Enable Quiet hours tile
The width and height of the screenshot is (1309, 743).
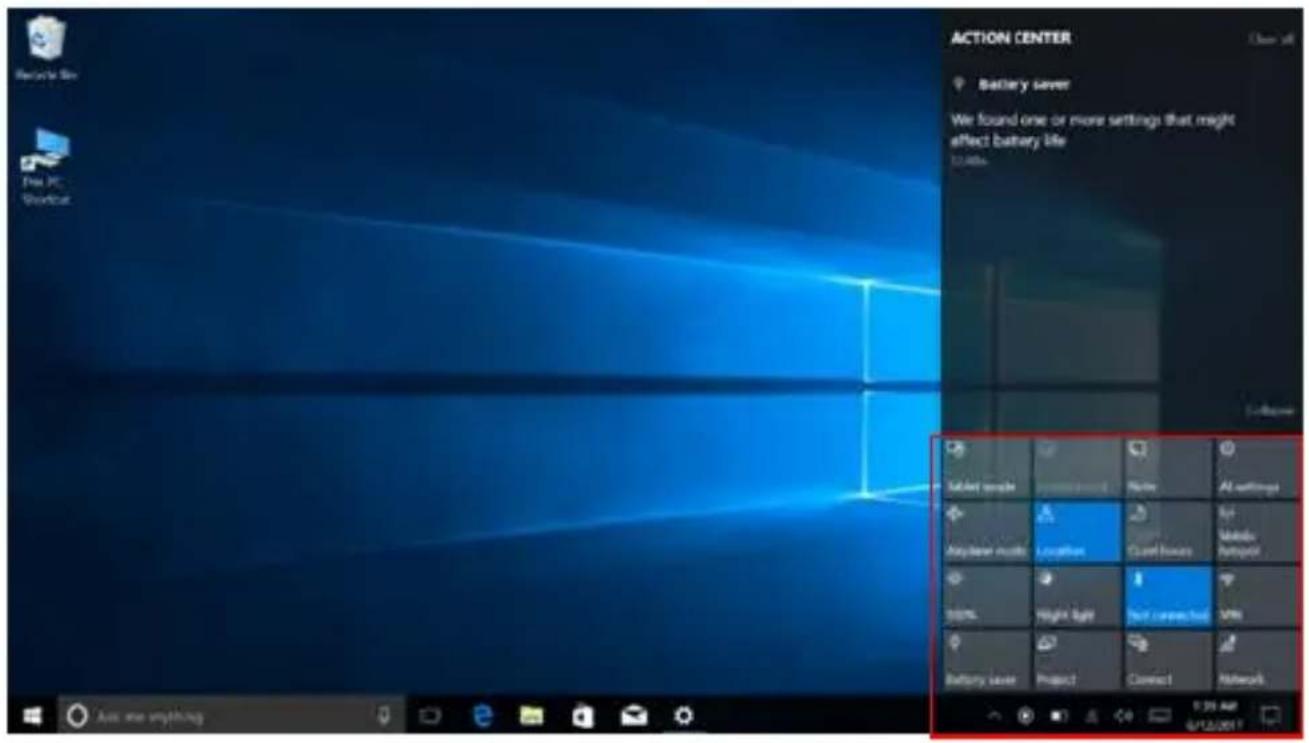[x=1167, y=532]
